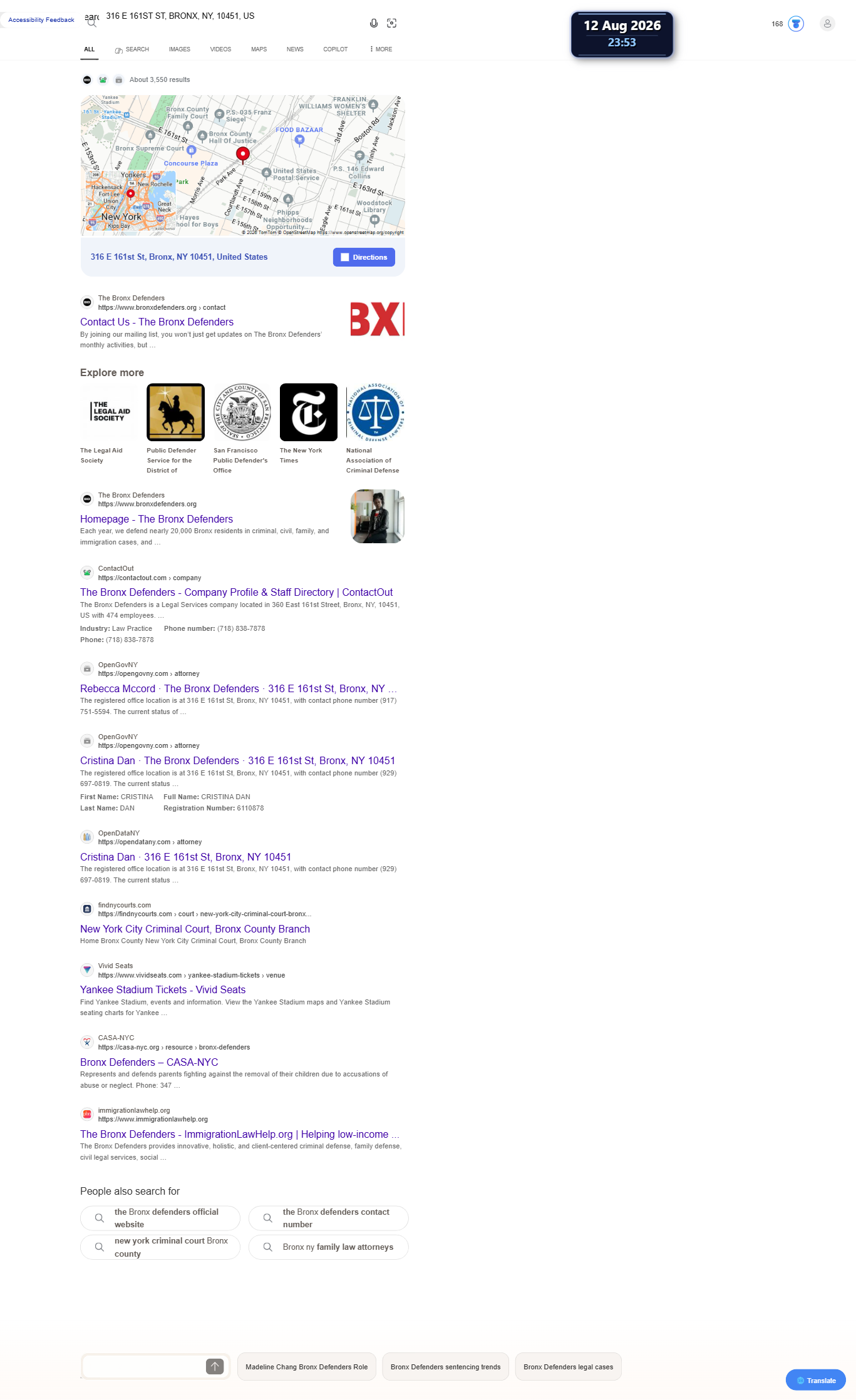Click the immigrationlawhelp.org favicon
Screen dimensions: 856x1400
coord(87,1115)
